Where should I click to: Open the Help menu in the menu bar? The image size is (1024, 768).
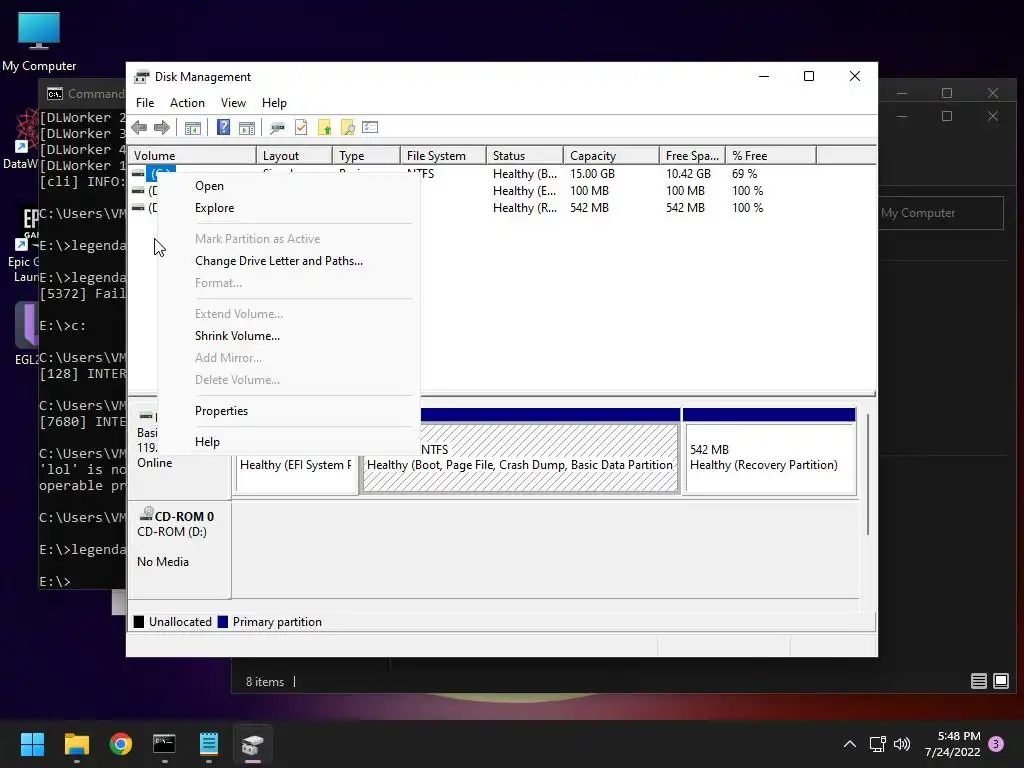(x=274, y=103)
